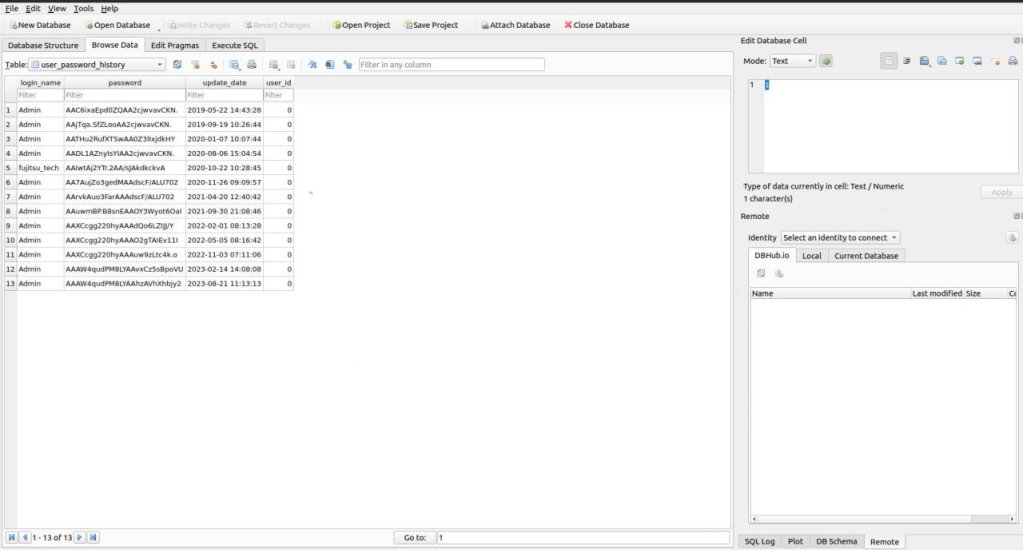Screen dimensions: 1023x550
Task: Select the Current Database tab in Remote panel
Action: [866, 256]
